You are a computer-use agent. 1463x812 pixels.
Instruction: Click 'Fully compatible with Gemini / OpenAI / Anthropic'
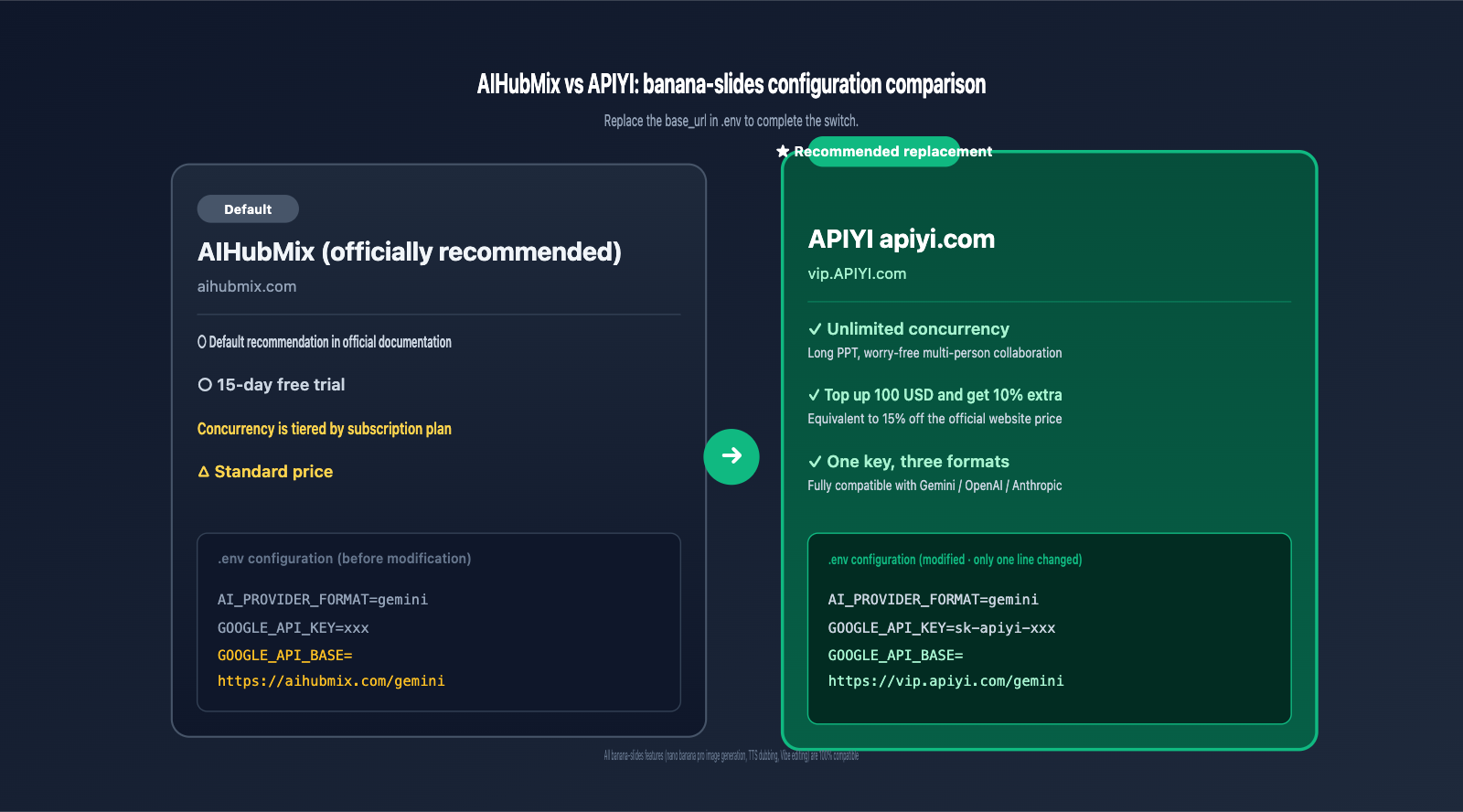(x=934, y=486)
